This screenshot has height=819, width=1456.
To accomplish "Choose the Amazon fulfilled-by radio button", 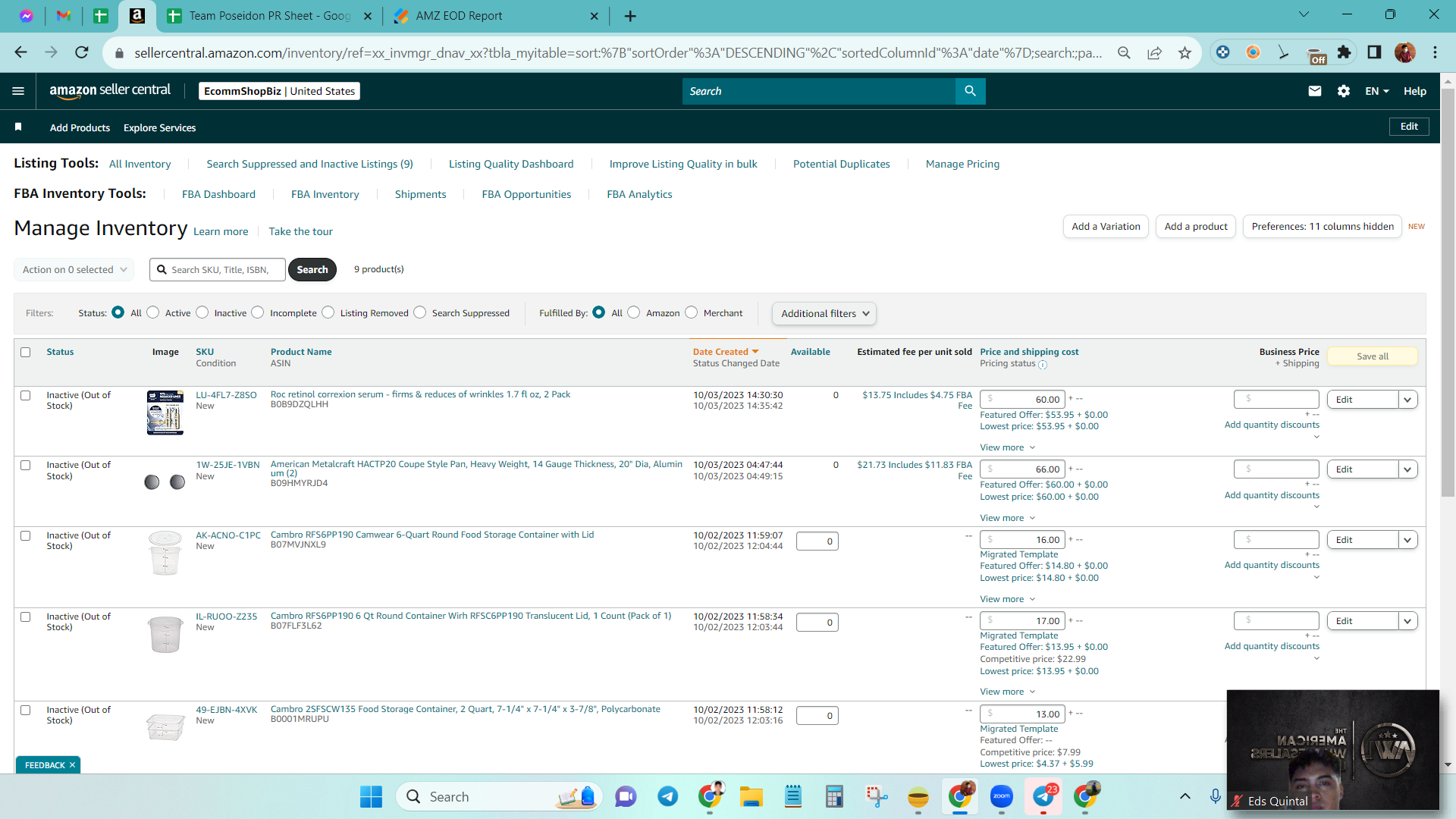I will pos(634,312).
